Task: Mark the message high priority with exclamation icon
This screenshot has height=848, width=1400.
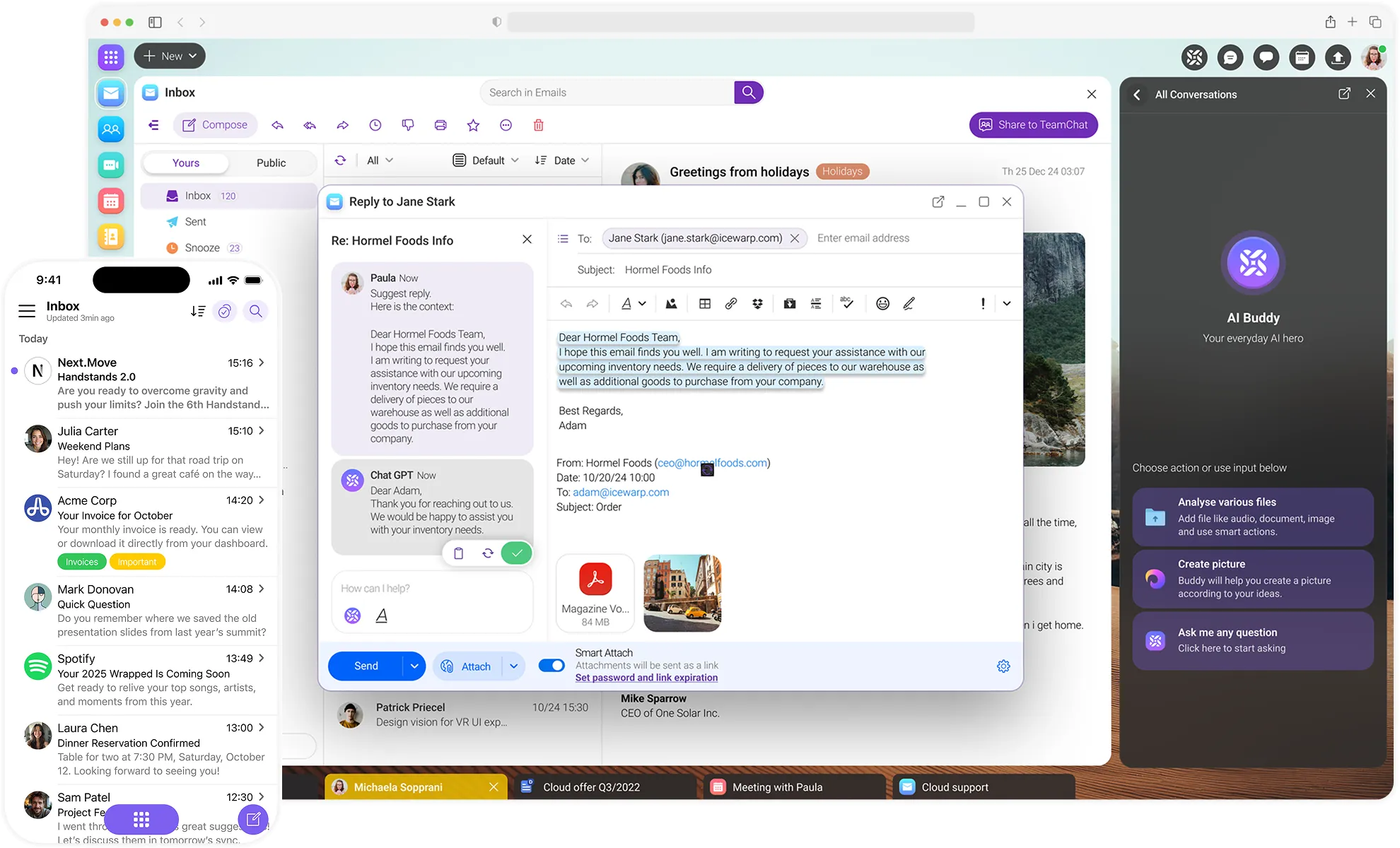Action: tap(983, 304)
